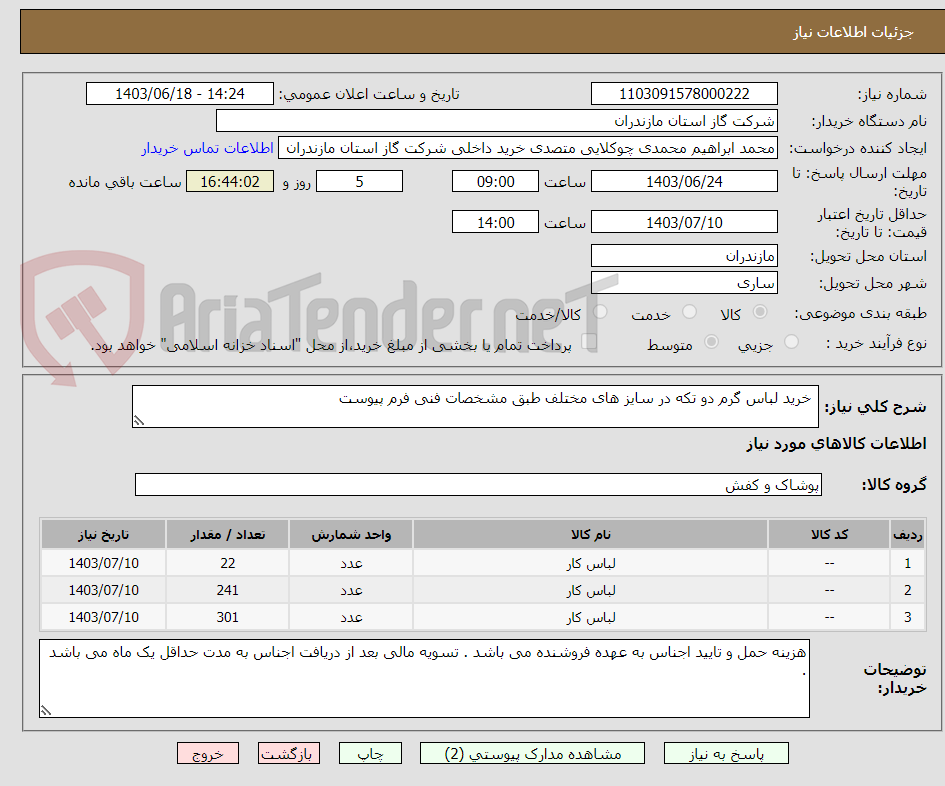Click the announcement date field 1403/06/18 - 14:24
945x786 pixels.
click(x=180, y=94)
